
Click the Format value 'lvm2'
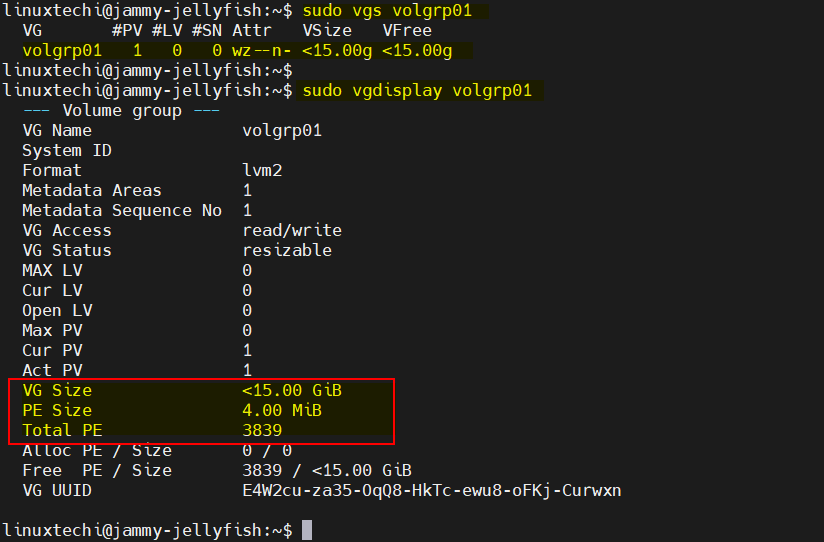point(262,170)
